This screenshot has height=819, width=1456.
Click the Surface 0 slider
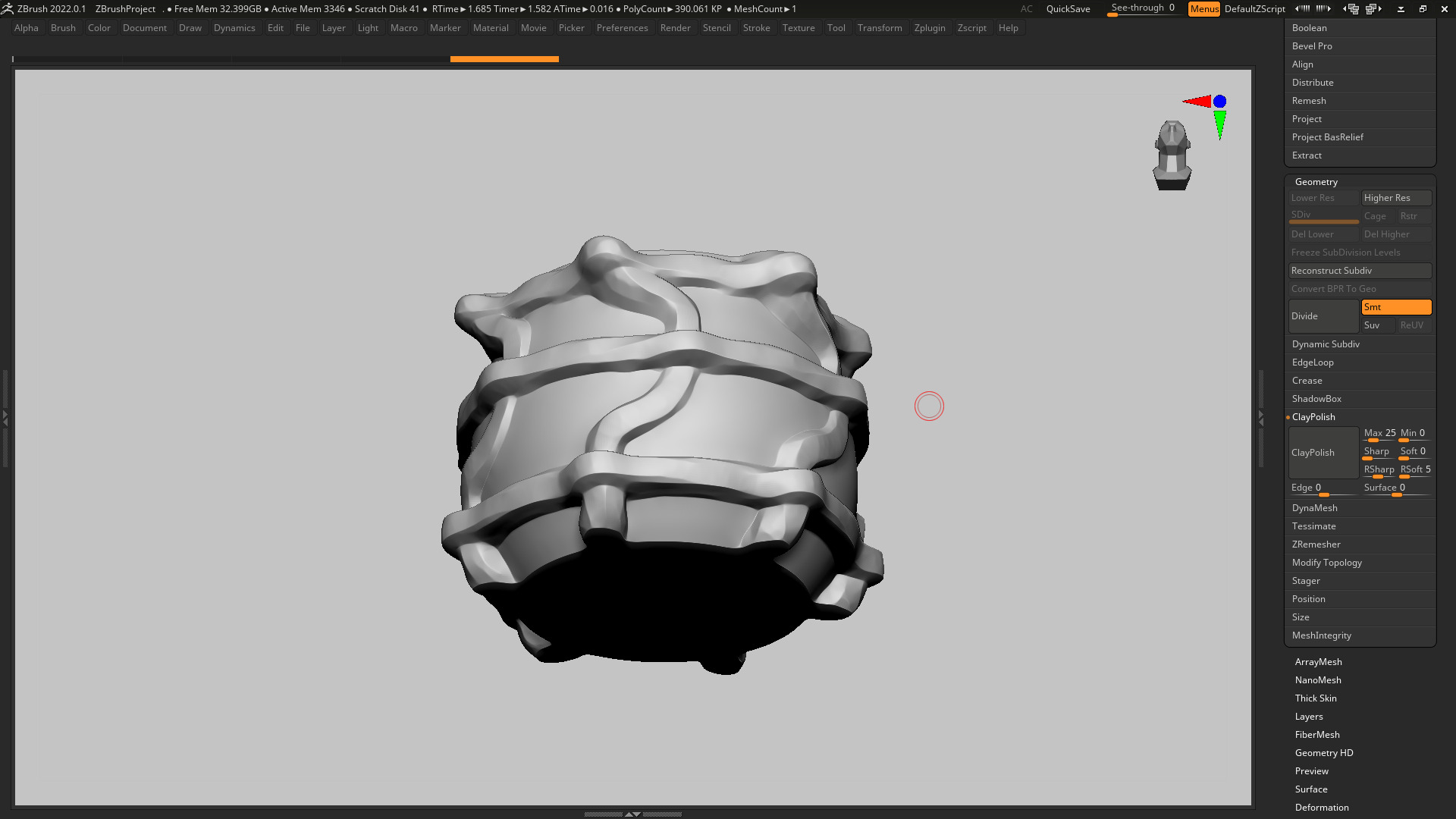pyautogui.click(x=1396, y=488)
